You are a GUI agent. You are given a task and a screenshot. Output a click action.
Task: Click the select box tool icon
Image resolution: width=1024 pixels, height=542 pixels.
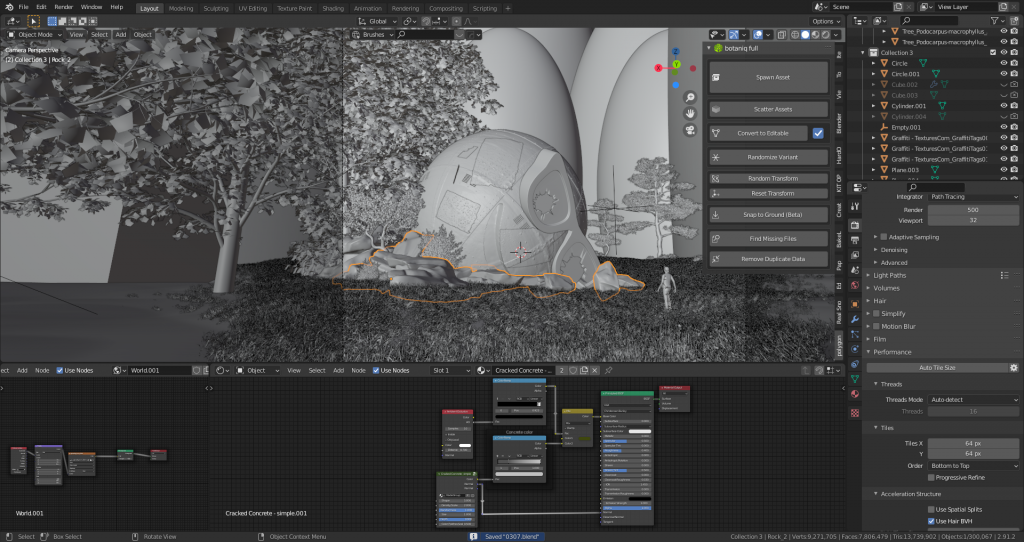tap(33, 21)
